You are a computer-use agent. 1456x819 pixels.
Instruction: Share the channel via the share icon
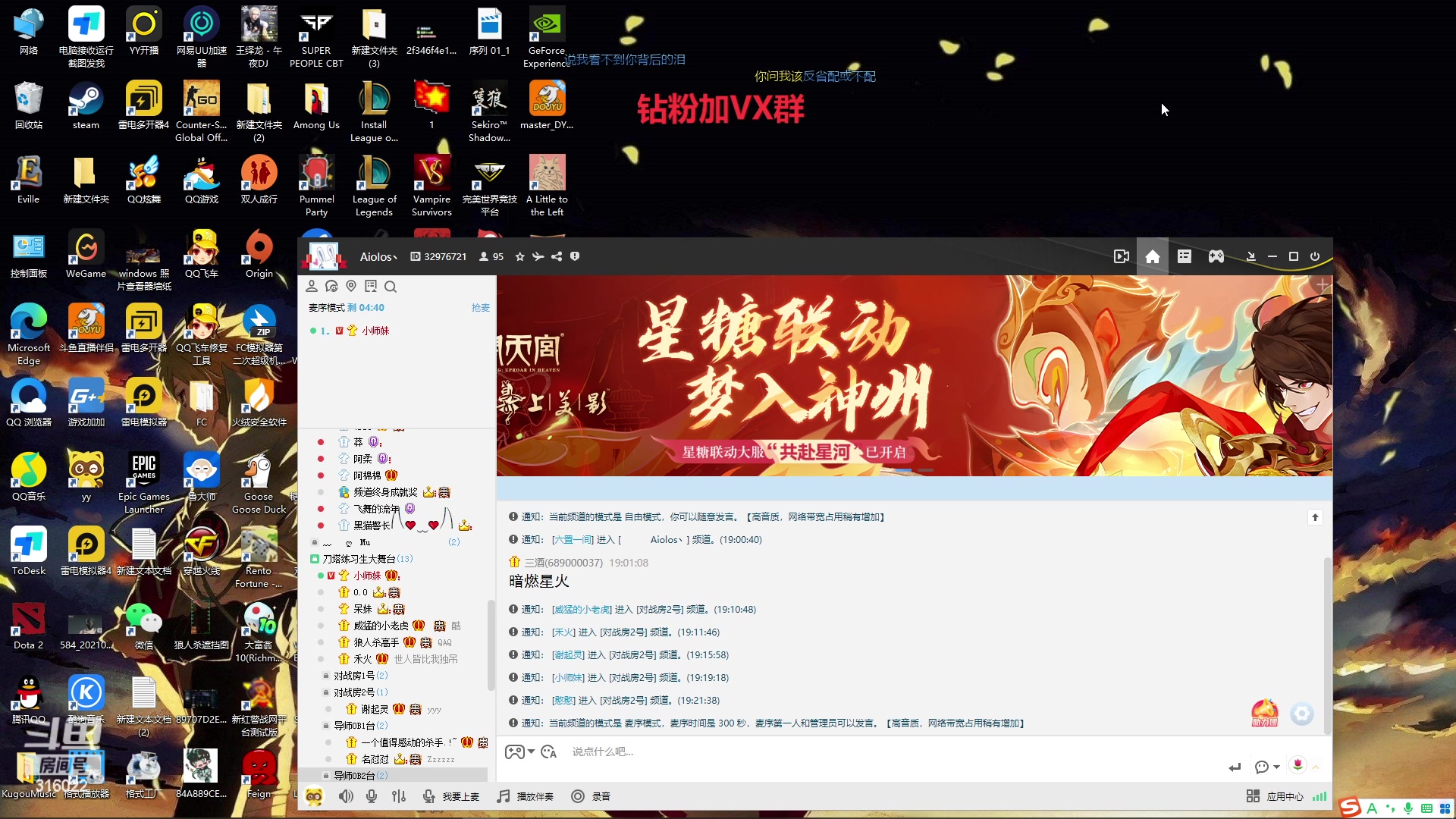pos(557,256)
